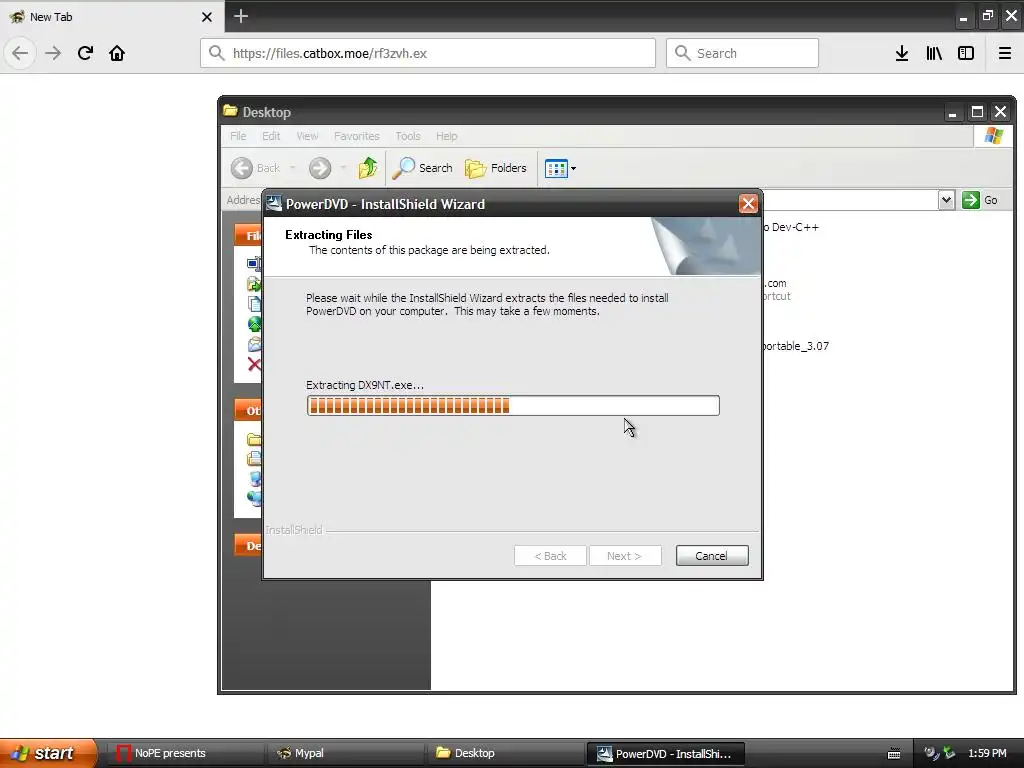Cancel the PowerDVD InstallShield extraction
Image resolution: width=1024 pixels, height=768 pixels.
tap(712, 556)
